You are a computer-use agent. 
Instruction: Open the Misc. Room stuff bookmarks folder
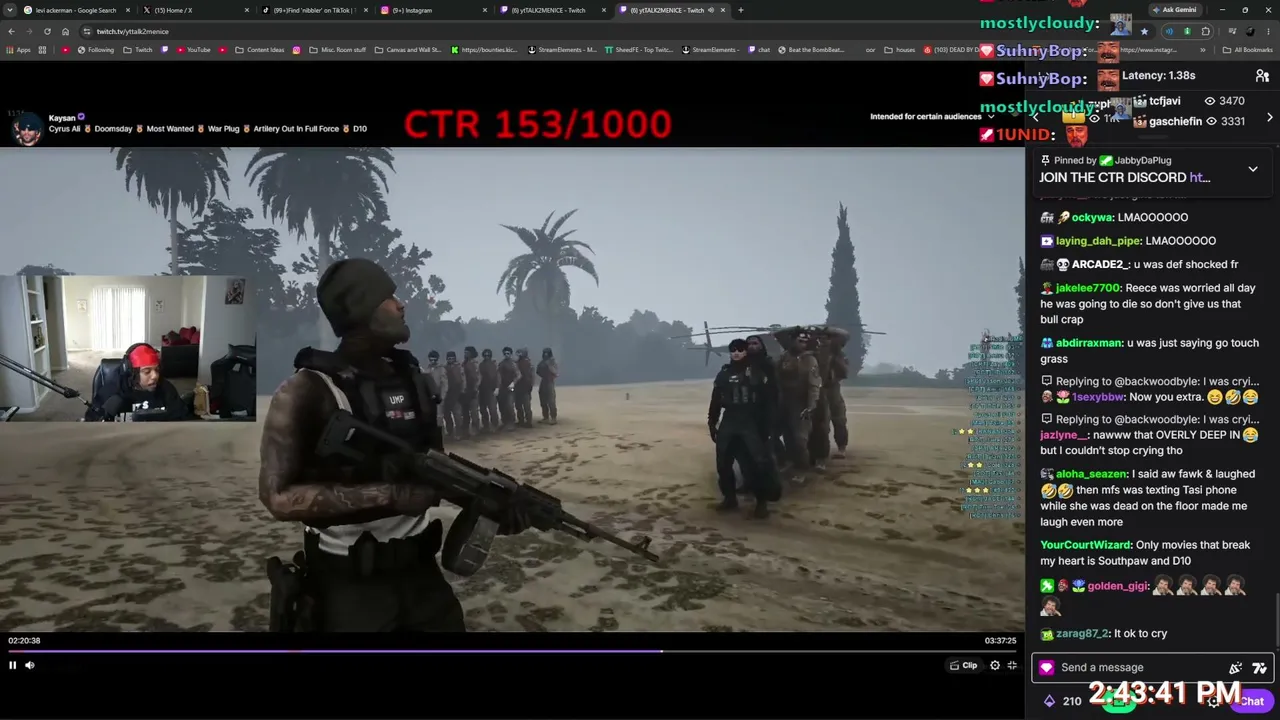pyautogui.click(x=338, y=50)
